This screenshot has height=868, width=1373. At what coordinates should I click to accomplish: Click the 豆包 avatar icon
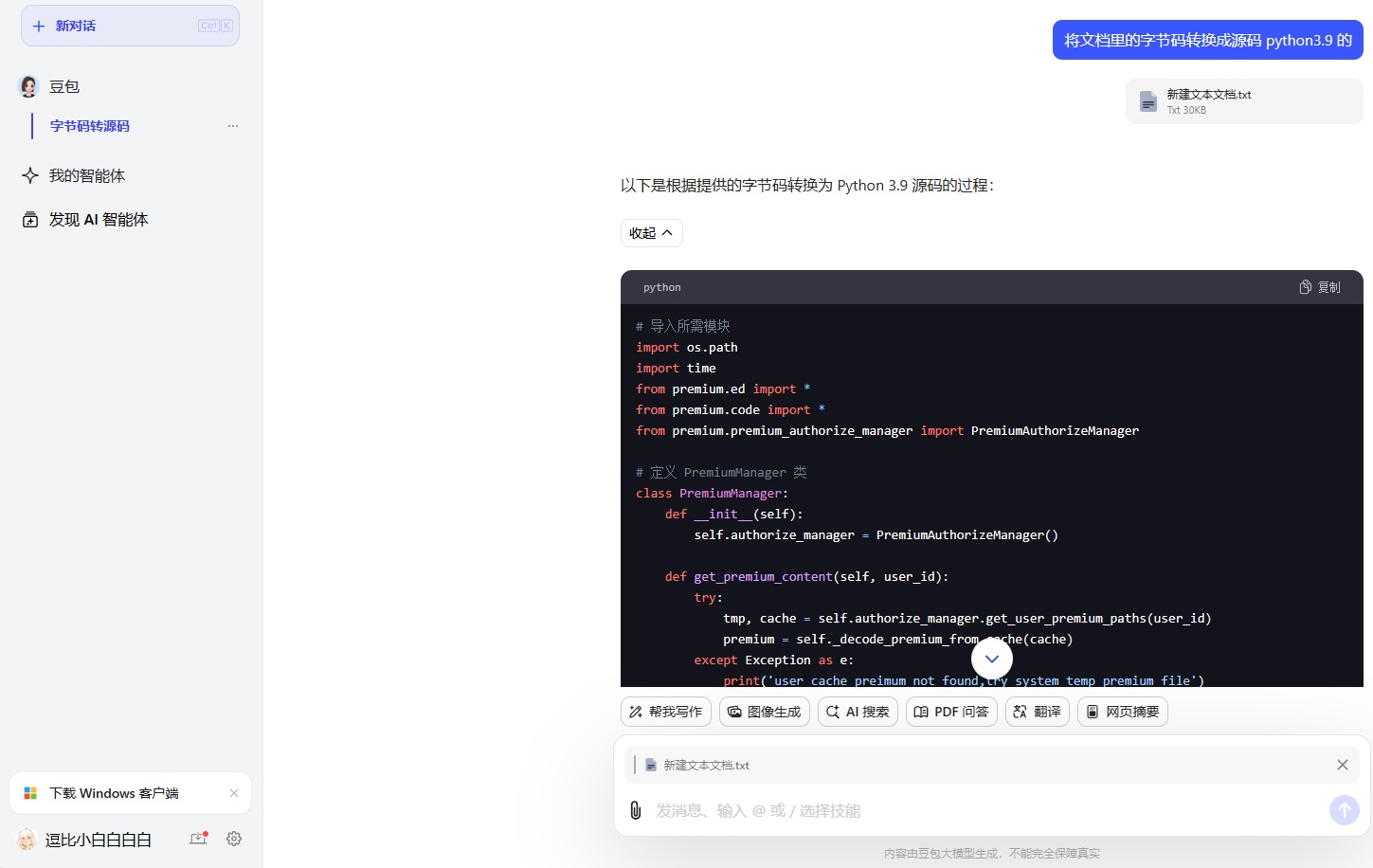pos(29,86)
